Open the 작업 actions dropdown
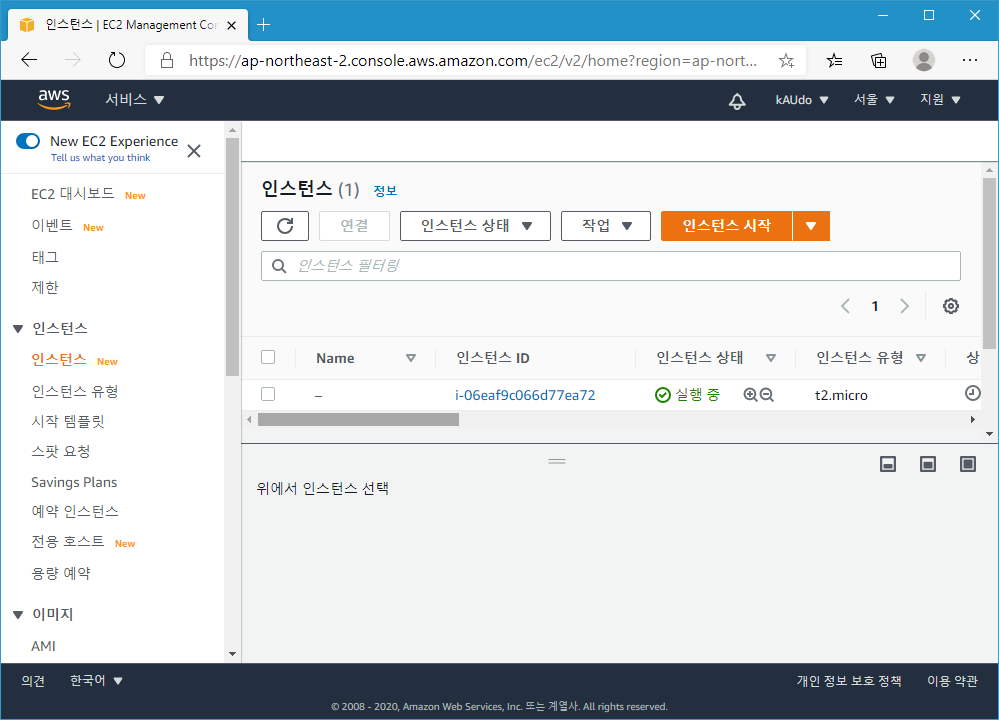 pos(606,226)
